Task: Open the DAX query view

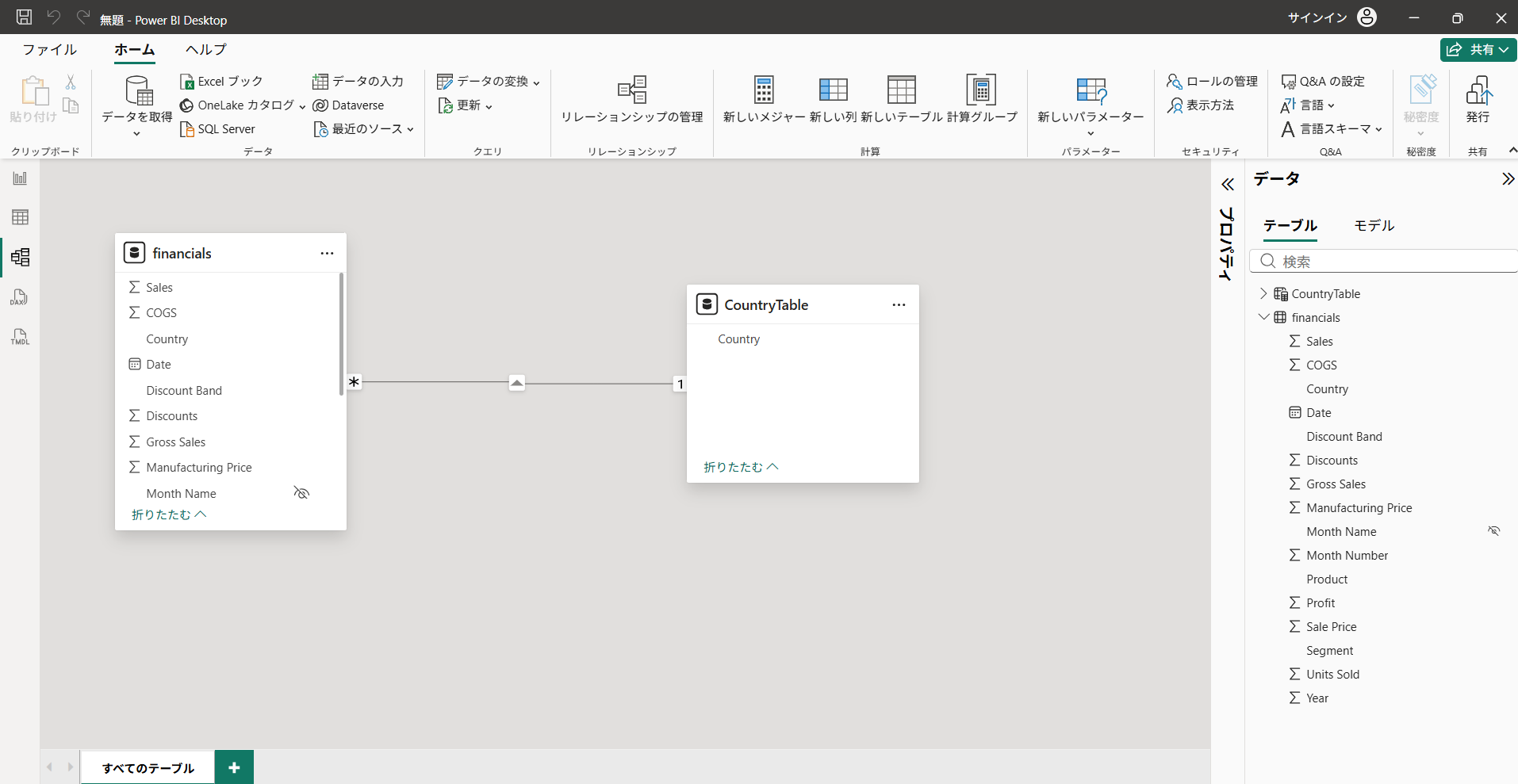Action: pyautogui.click(x=20, y=297)
